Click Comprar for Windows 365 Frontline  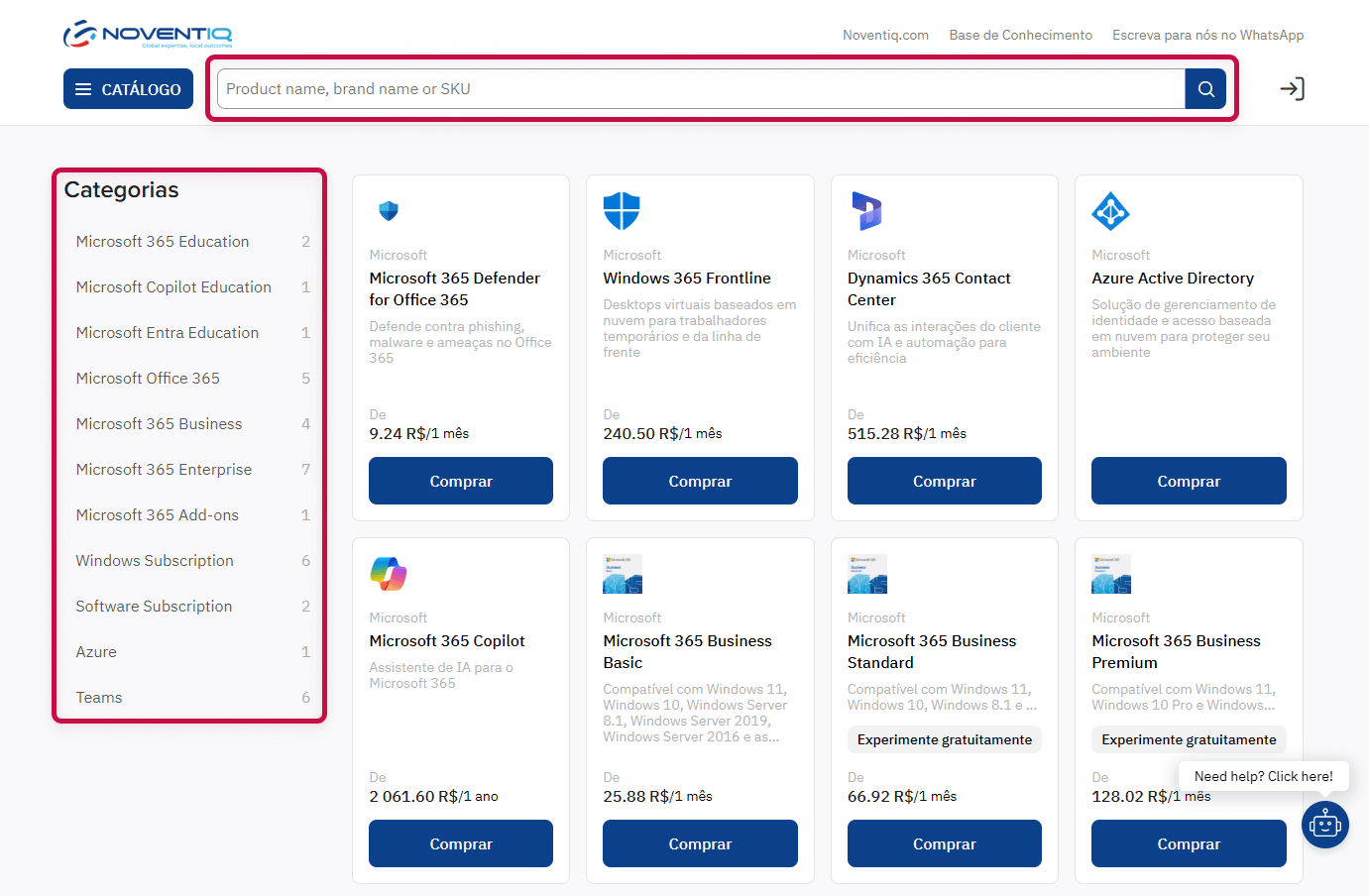700,481
